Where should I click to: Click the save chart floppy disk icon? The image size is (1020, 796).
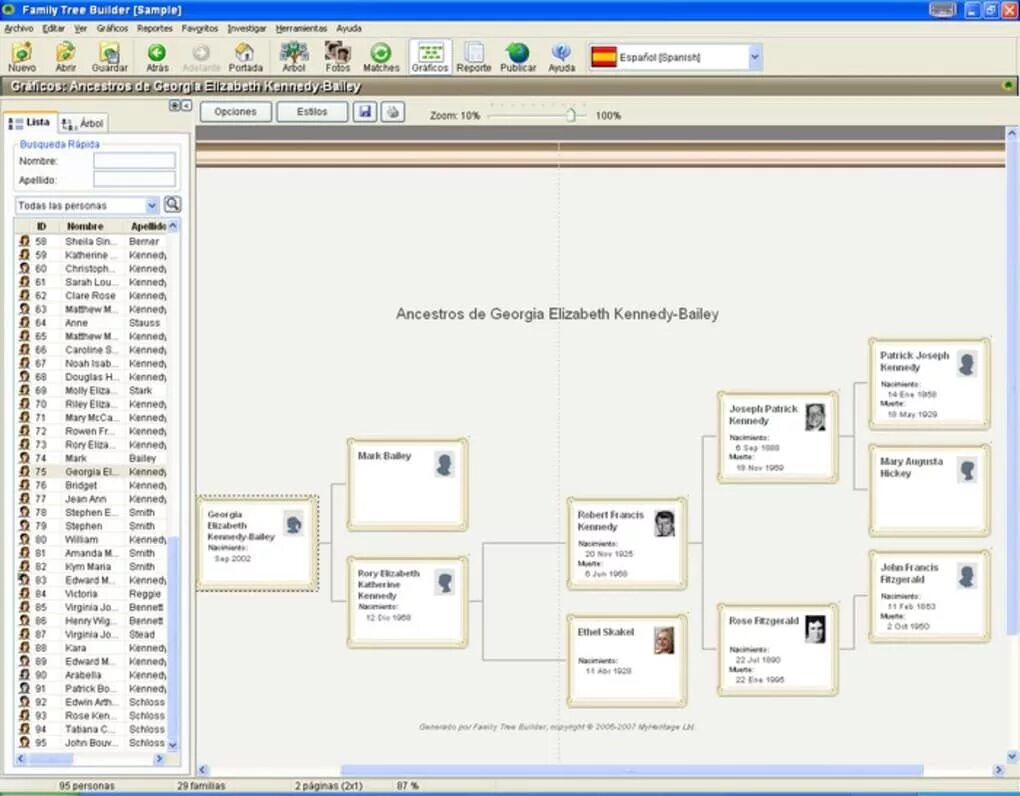(365, 112)
